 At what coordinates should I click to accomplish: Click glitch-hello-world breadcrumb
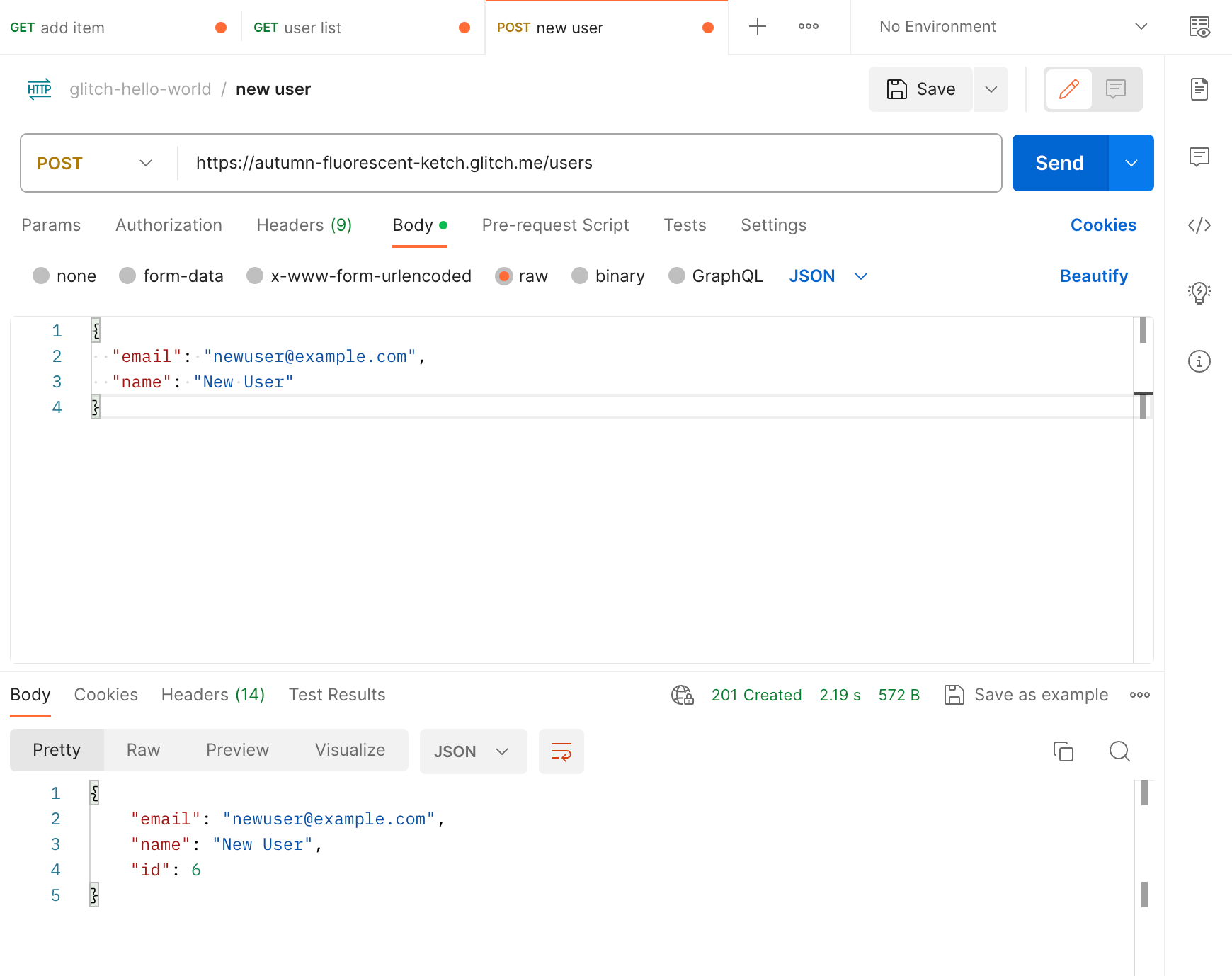point(140,89)
